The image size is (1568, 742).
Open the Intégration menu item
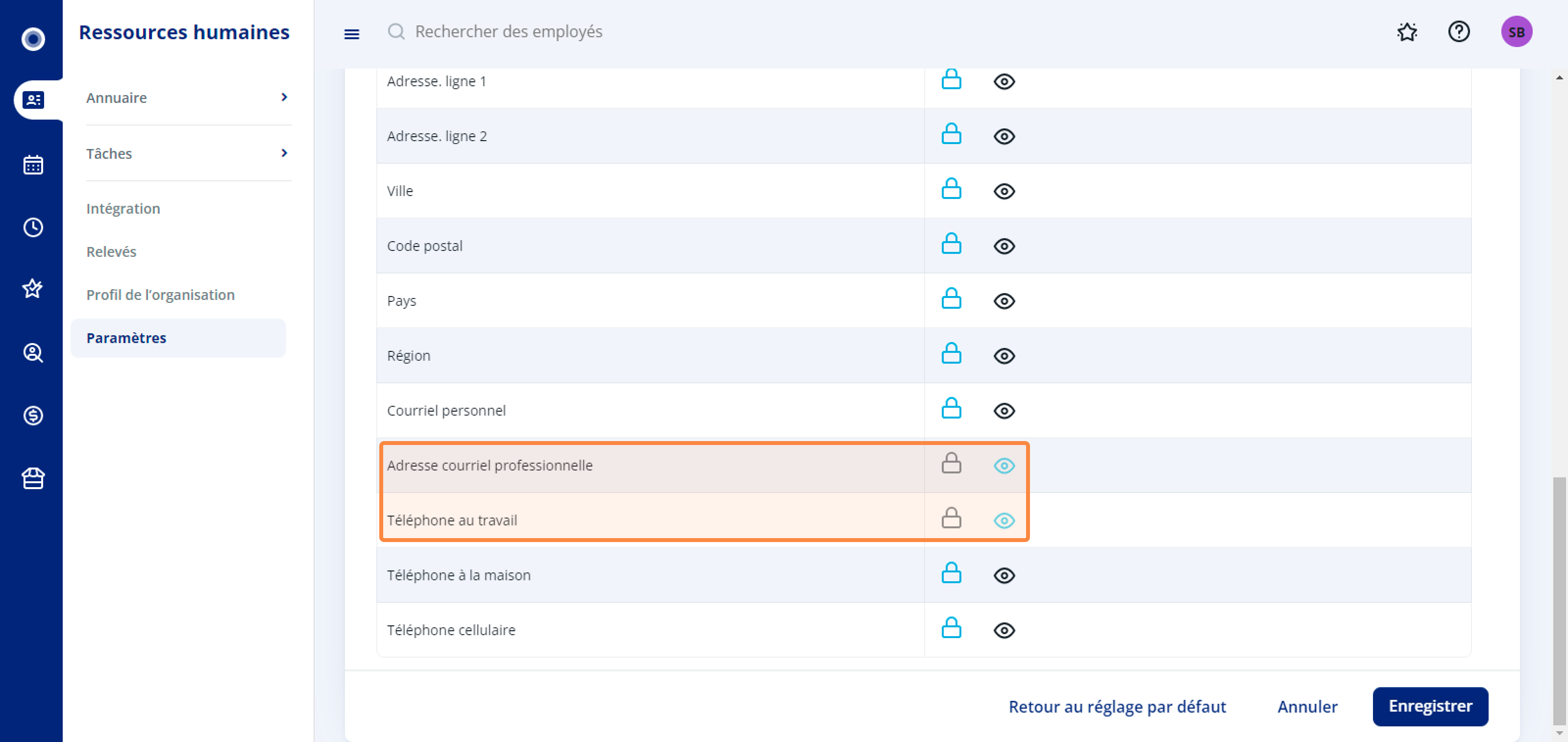pyautogui.click(x=123, y=208)
